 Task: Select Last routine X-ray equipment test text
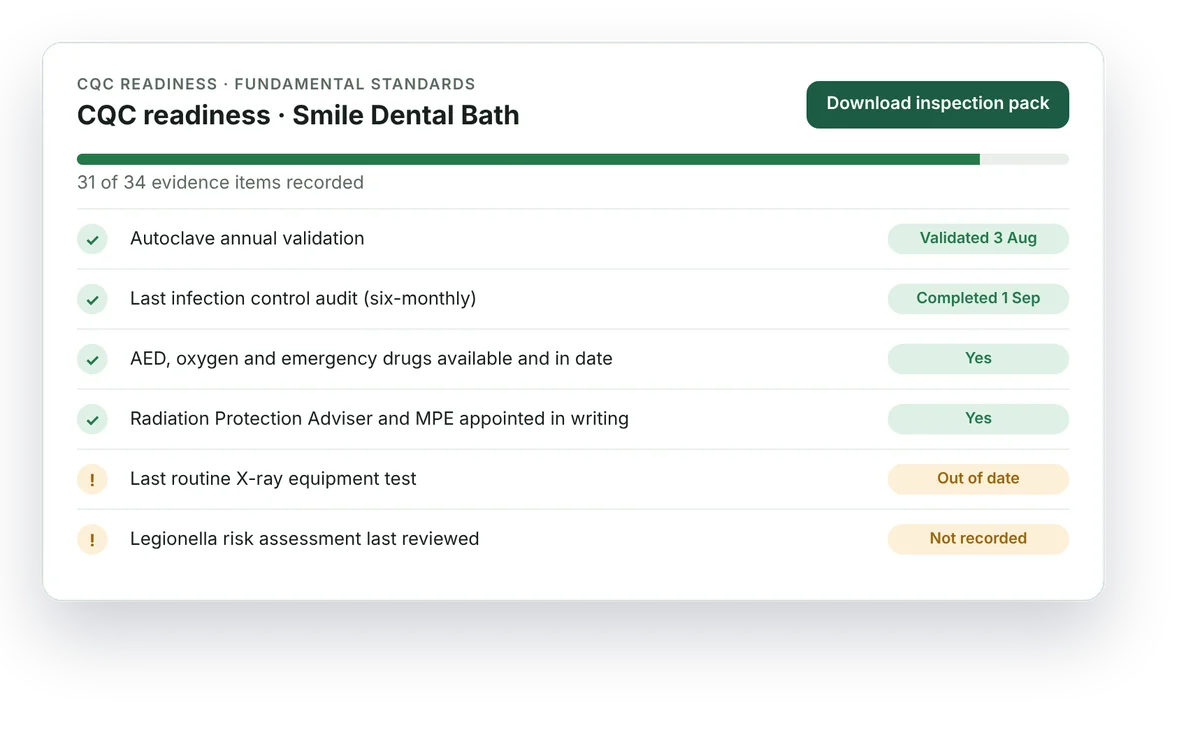pos(273,478)
